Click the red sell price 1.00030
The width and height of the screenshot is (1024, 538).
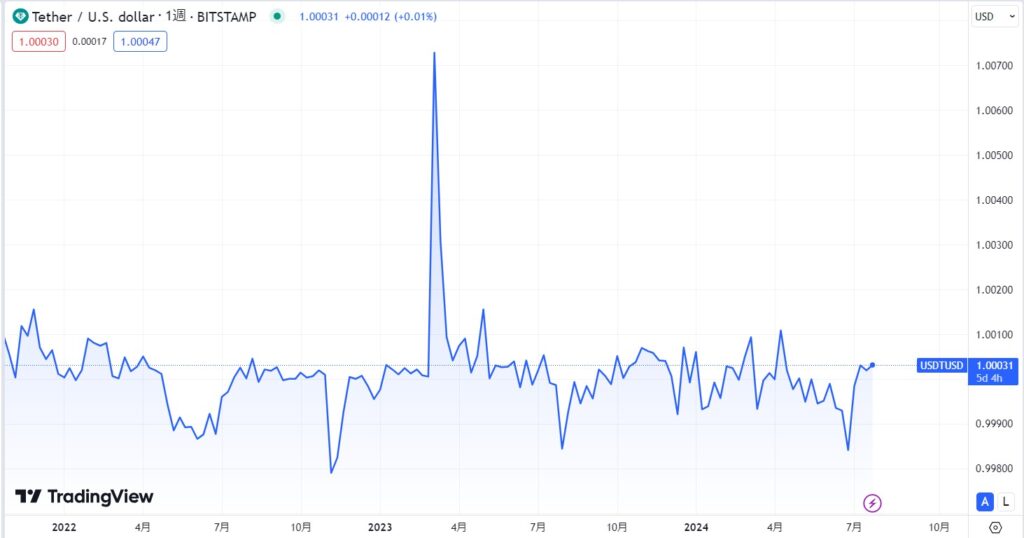[x=39, y=42]
